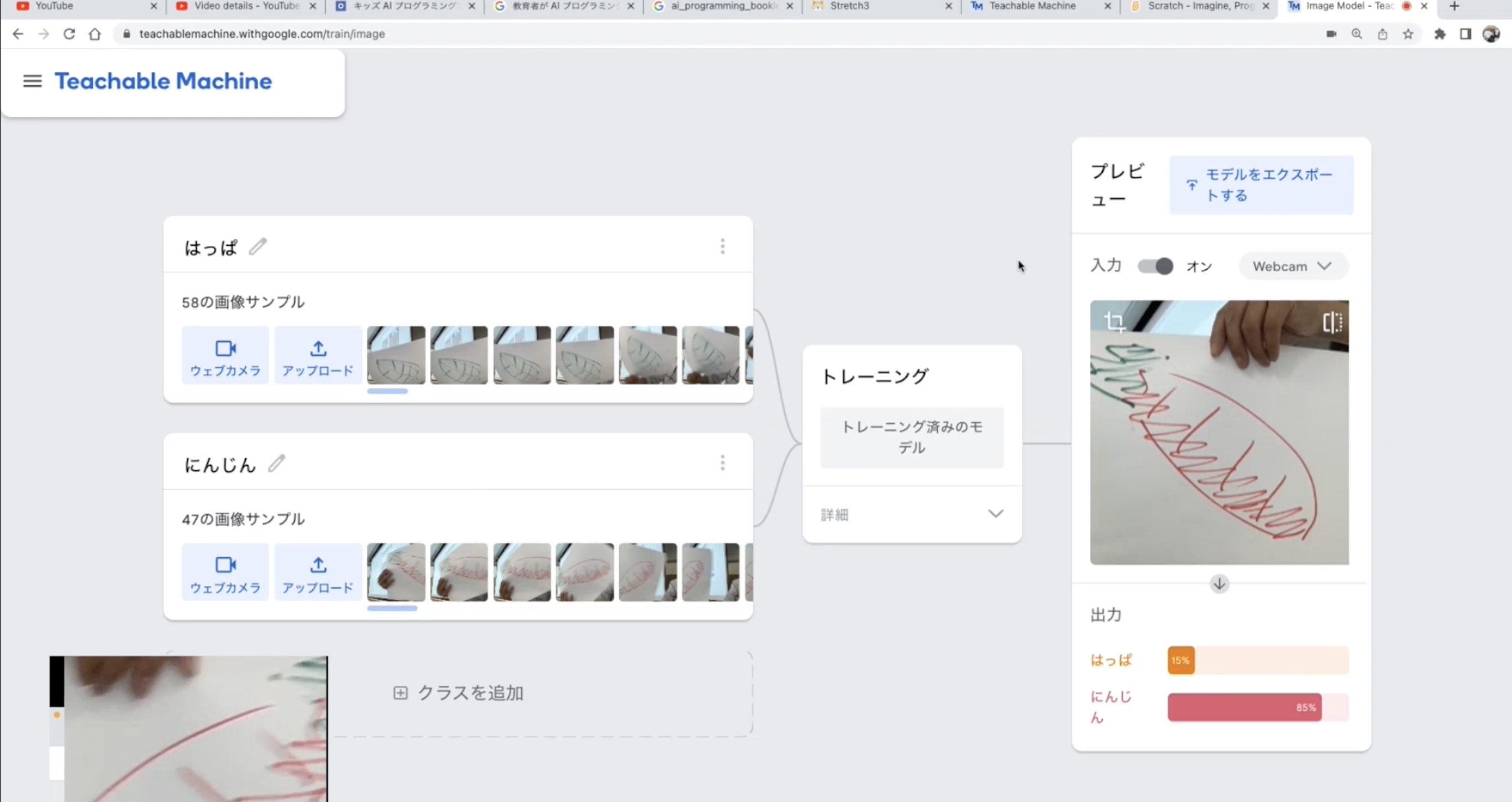Click the はっぱ 15% output bar
This screenshot has height=802, width=1512.
(1258, 661)
